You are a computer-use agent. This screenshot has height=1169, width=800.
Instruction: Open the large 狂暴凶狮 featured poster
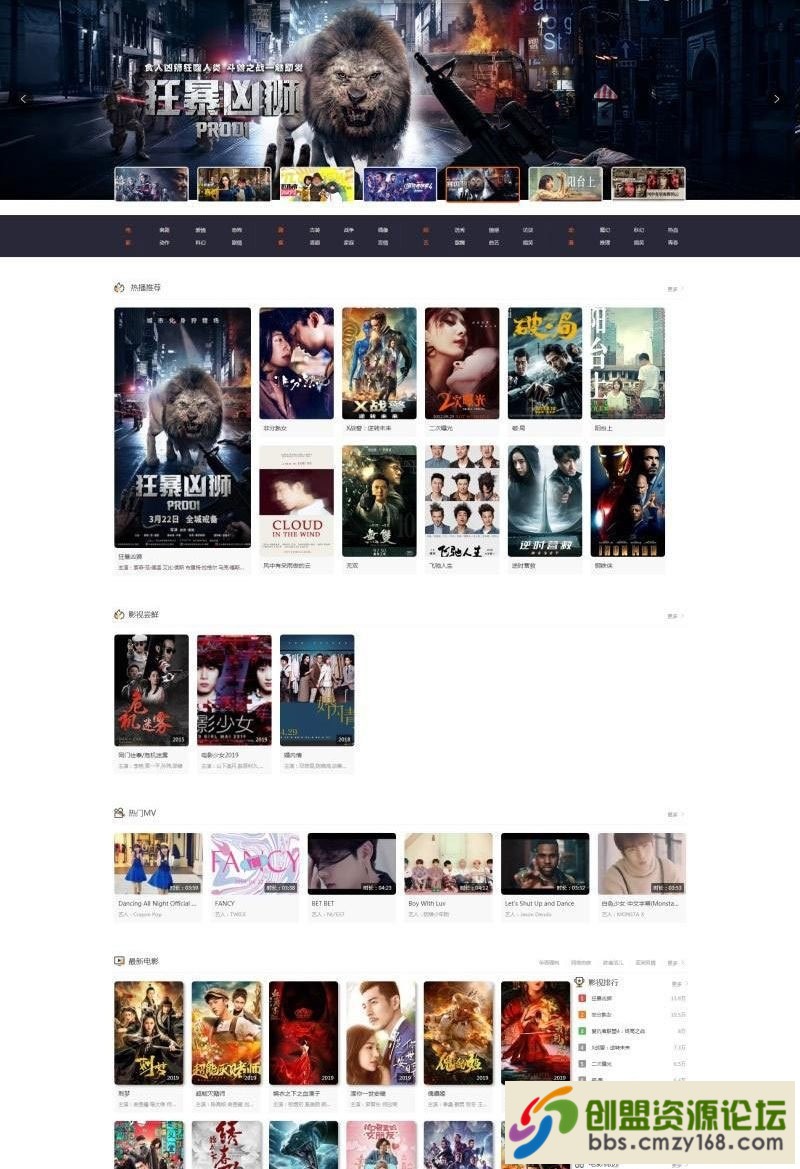[183, 427]
